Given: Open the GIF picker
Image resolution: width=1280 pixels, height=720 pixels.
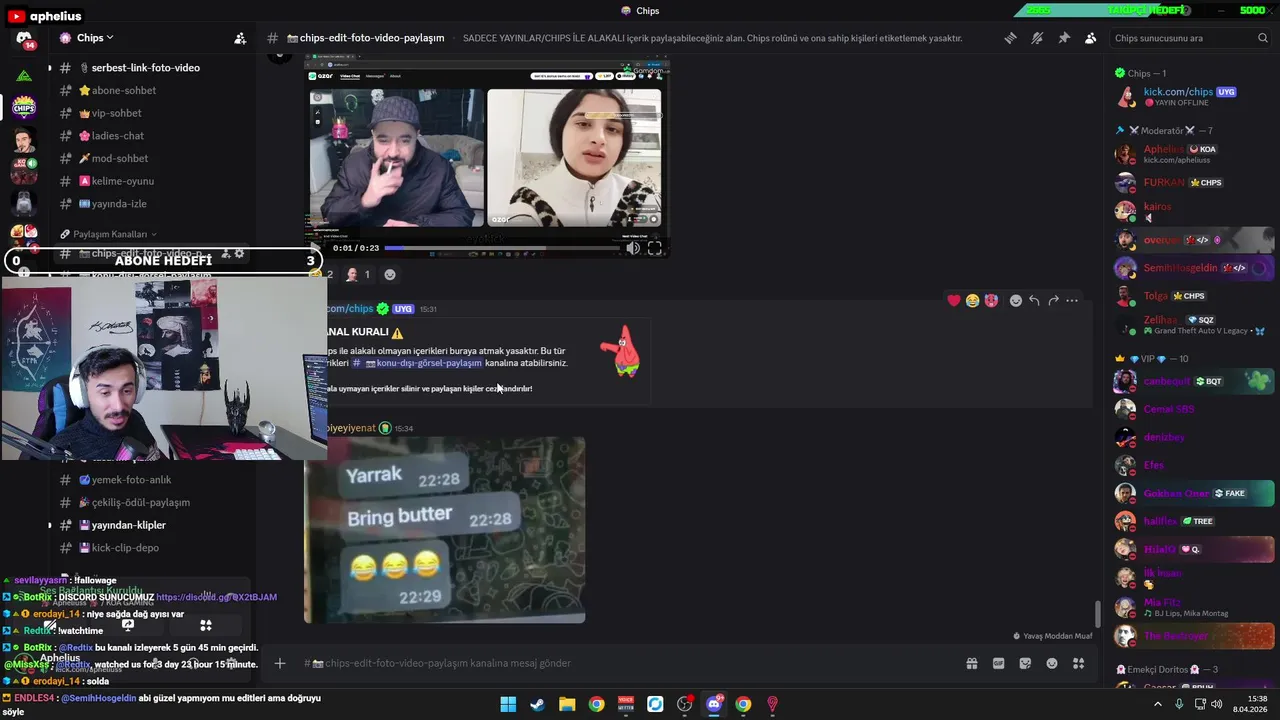Looking at the screenshot, I should 998,663.
